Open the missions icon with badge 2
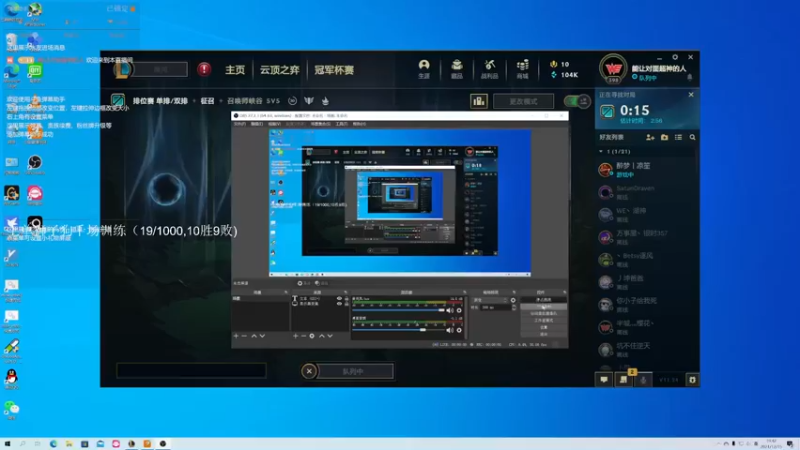800x450 pixels. (623, 380)
